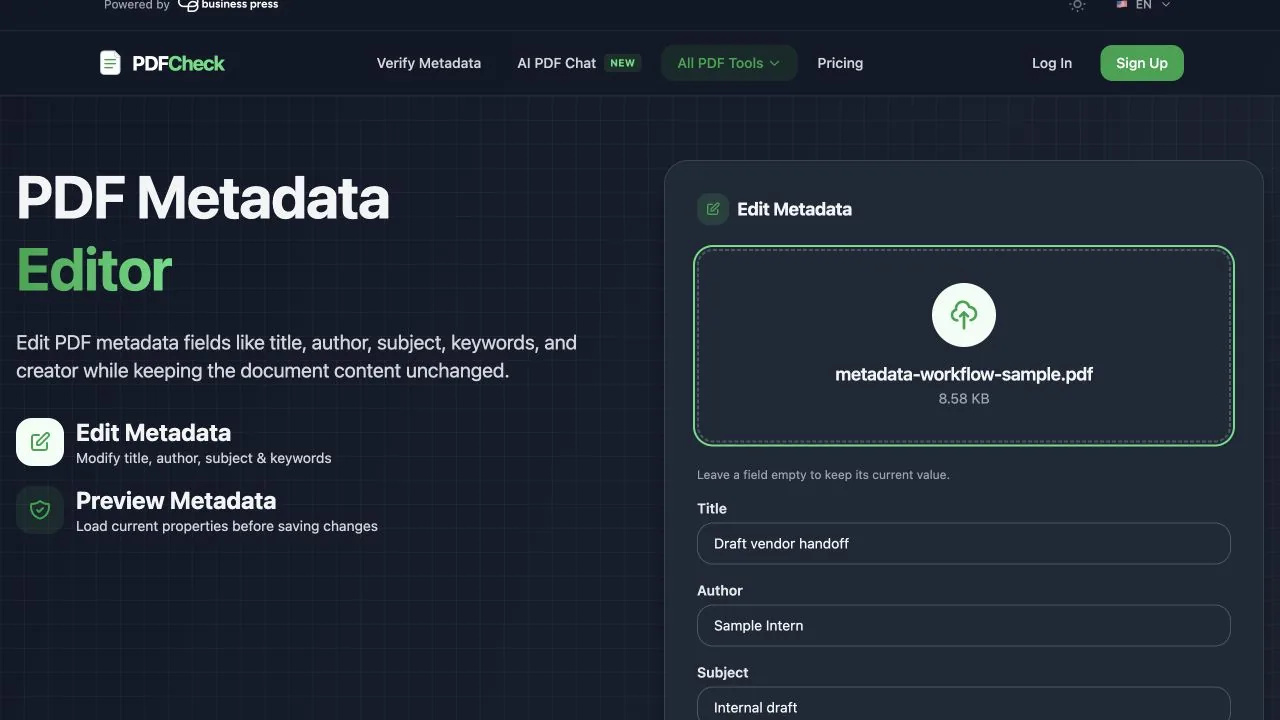Click the Edit Metadata panel pencil icon

(713, 209)
